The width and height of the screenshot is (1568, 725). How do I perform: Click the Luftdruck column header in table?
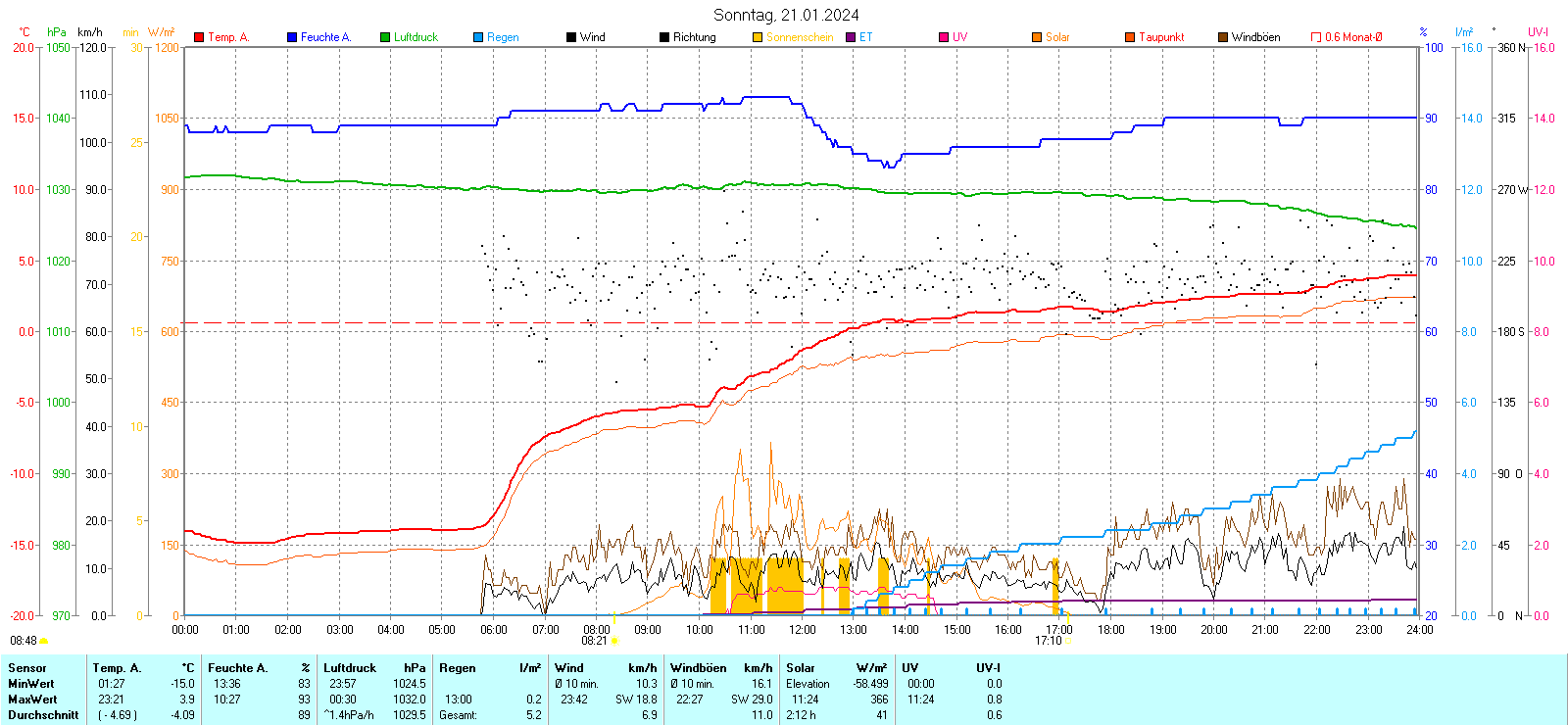[x=350, y=668]
